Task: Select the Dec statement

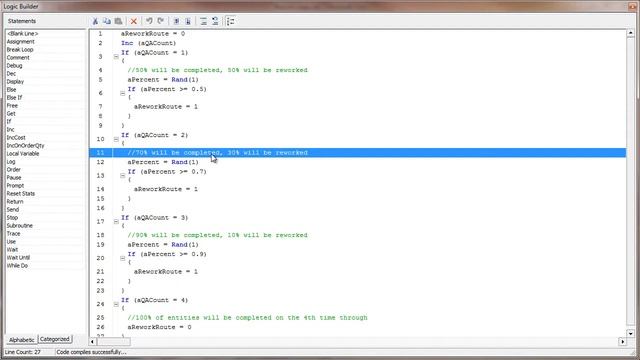Action: coord(11,73)
